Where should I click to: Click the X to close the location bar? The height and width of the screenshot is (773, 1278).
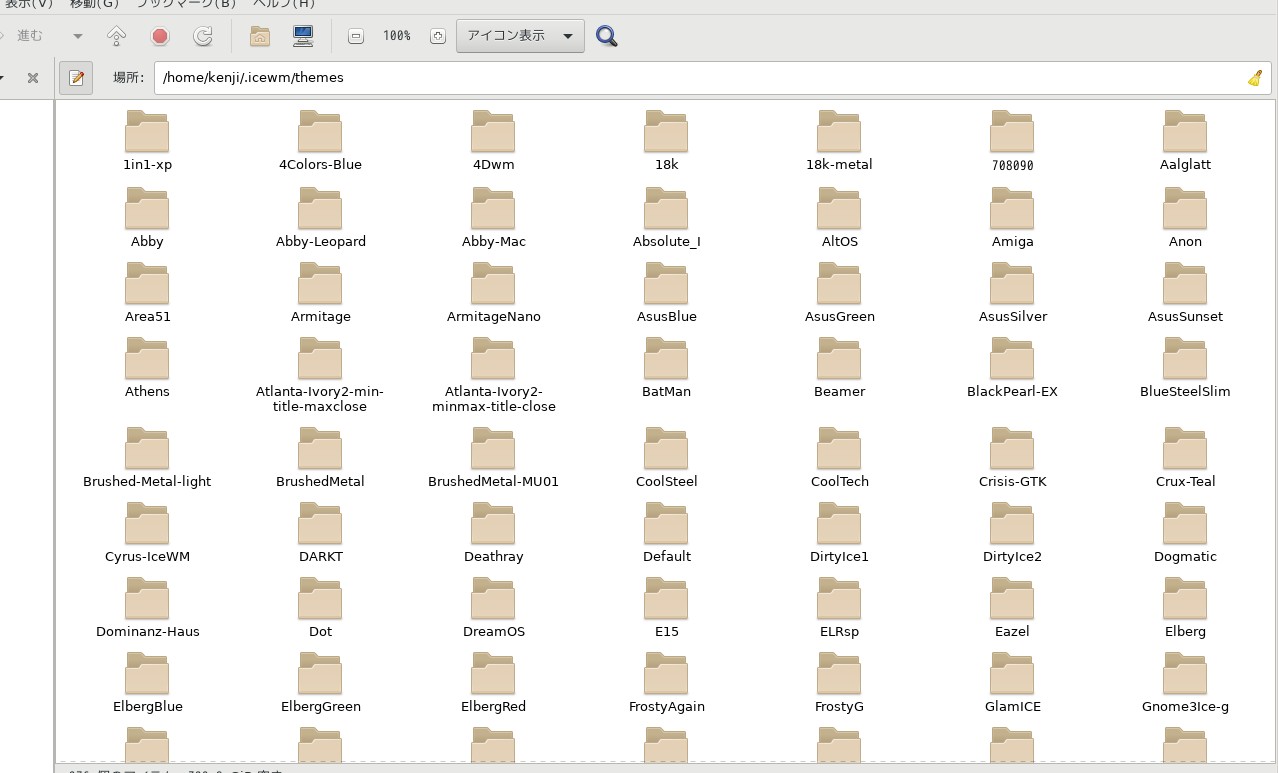(x=32, y=77)
